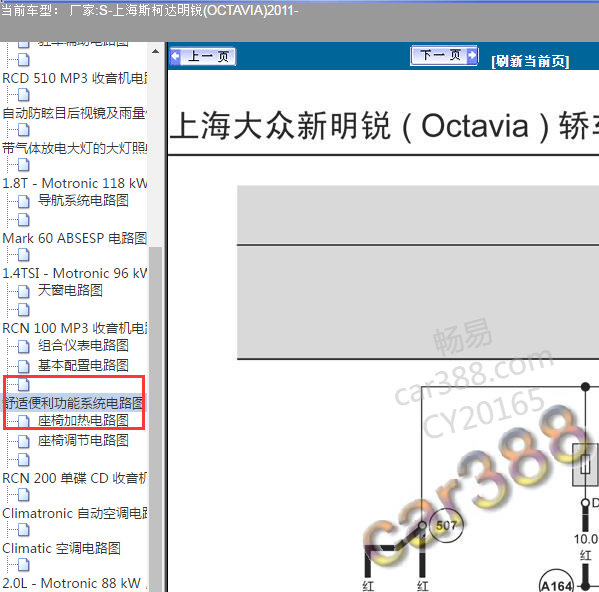The width and height of the screenshot is (599, 592).
Task: Click page icon beside 座椅调节电路图
Action: (x=24, y=441)
